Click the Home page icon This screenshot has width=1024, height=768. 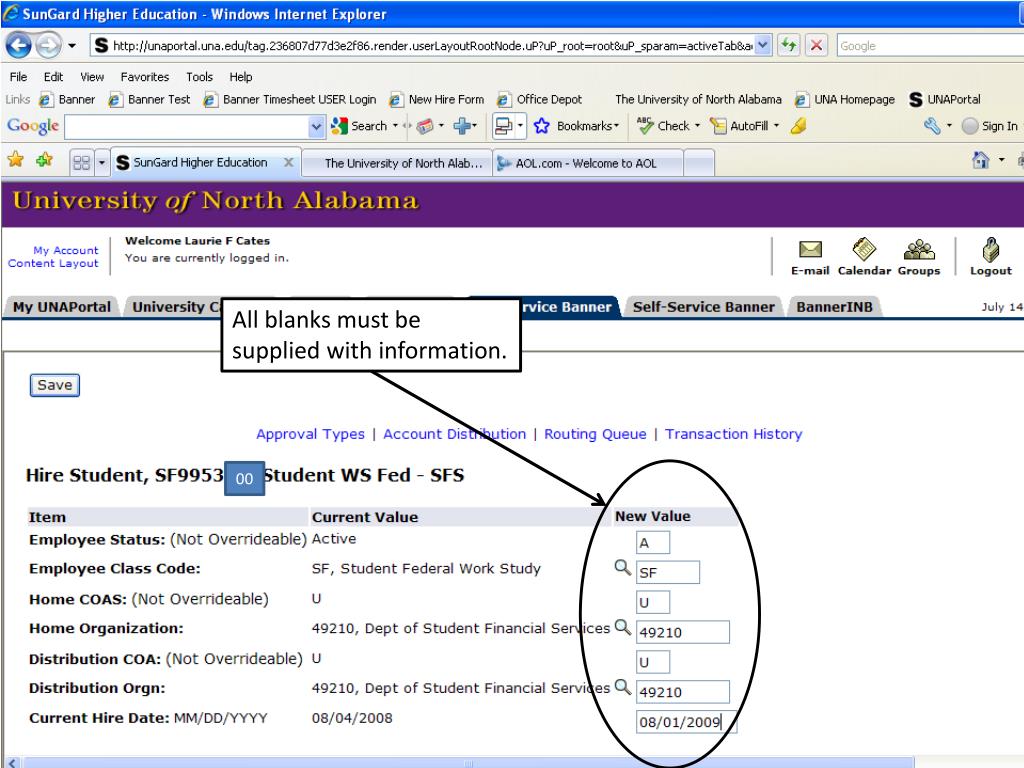[x=981, y=160]
